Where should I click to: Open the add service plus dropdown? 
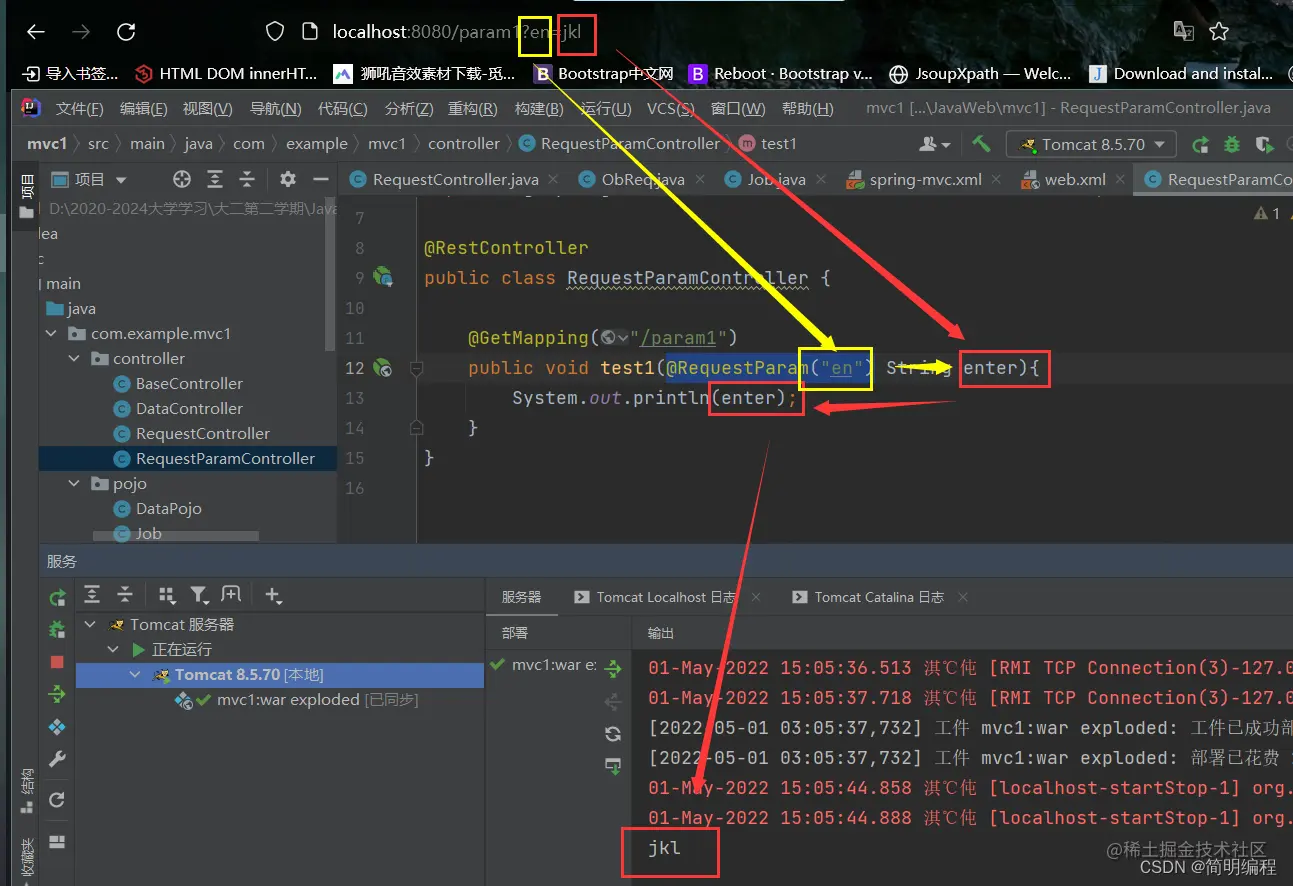tap(273, 595)
